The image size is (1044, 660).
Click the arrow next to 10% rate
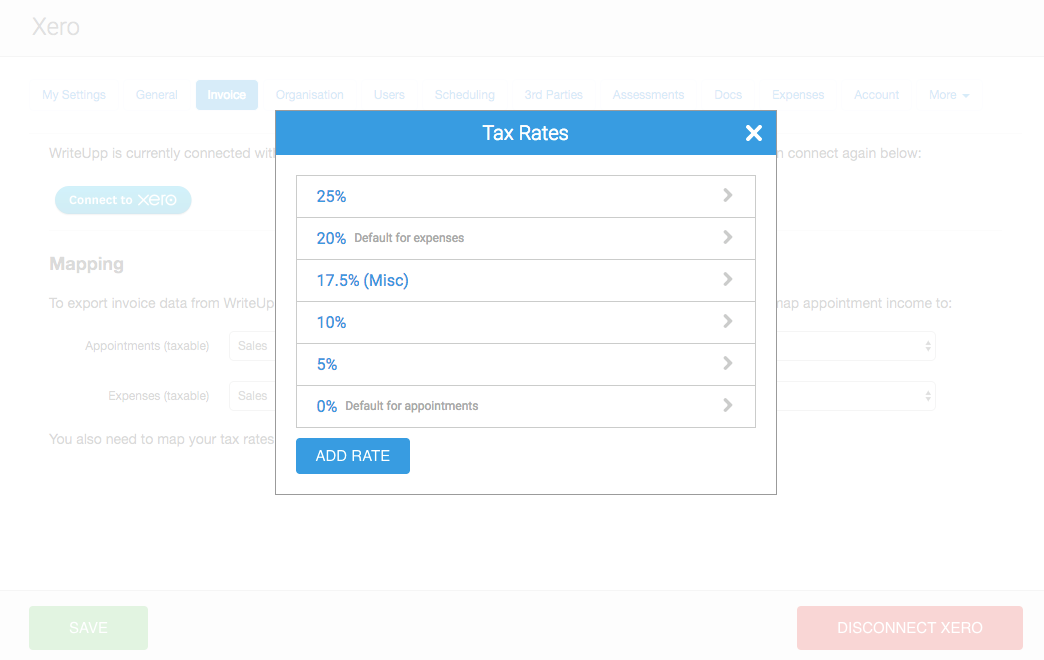point(727,322)
